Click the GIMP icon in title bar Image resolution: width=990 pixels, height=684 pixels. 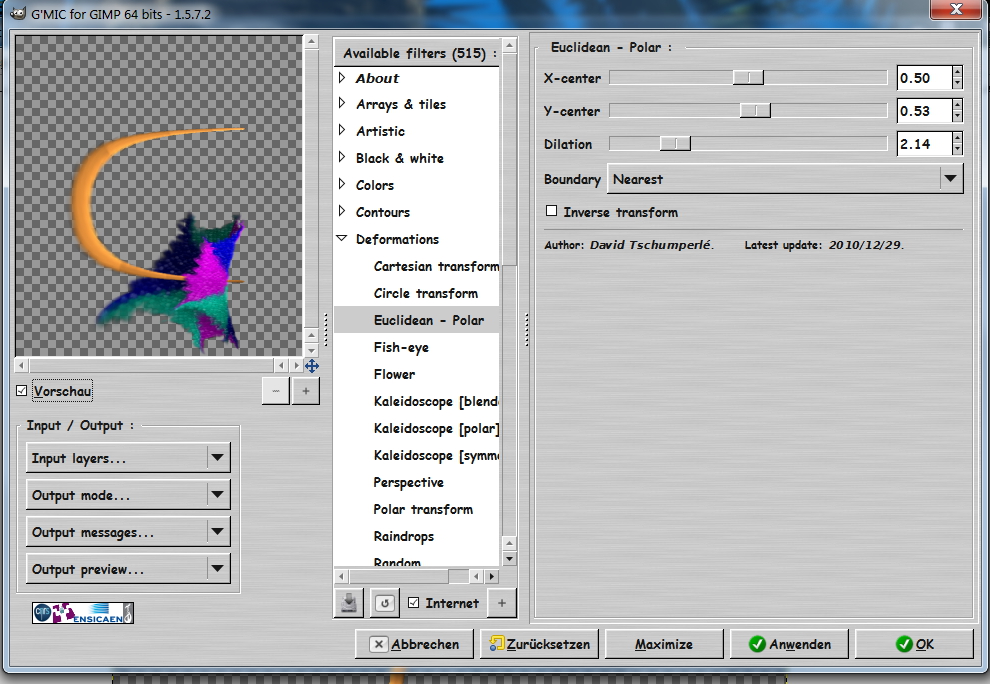[x=18, y=13]
